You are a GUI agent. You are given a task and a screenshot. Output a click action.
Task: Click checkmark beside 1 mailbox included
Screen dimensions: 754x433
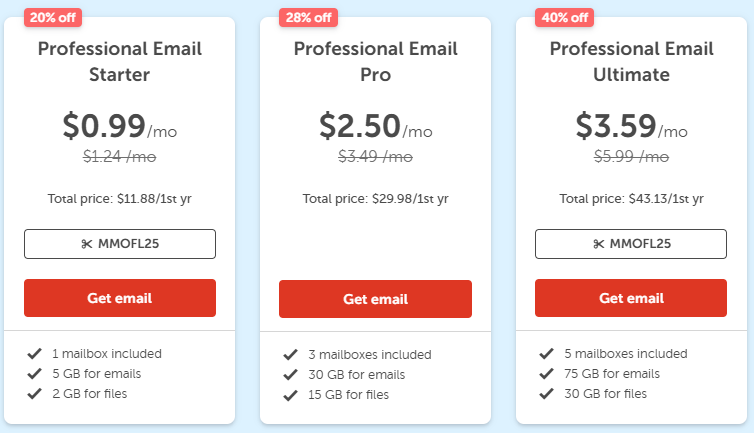click(x=35, y=354)
